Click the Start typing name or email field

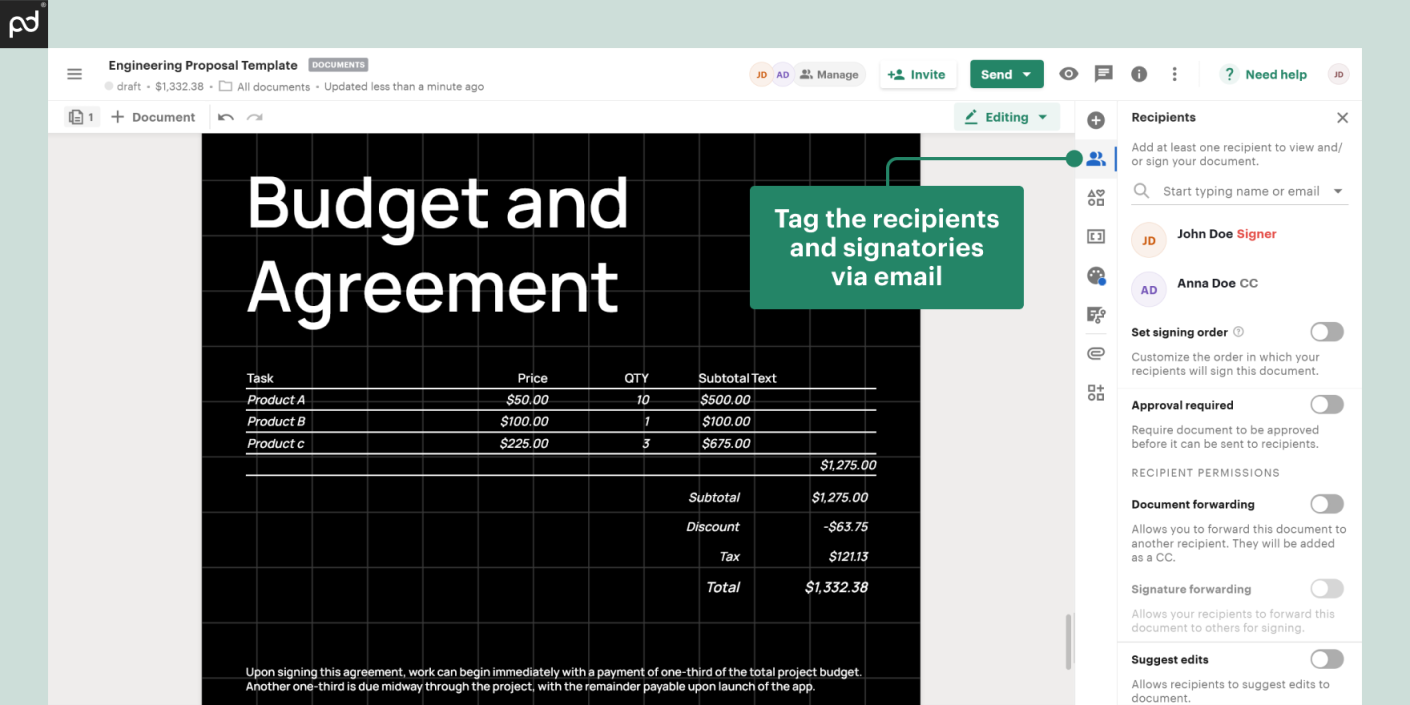(x=1240, y=191)
